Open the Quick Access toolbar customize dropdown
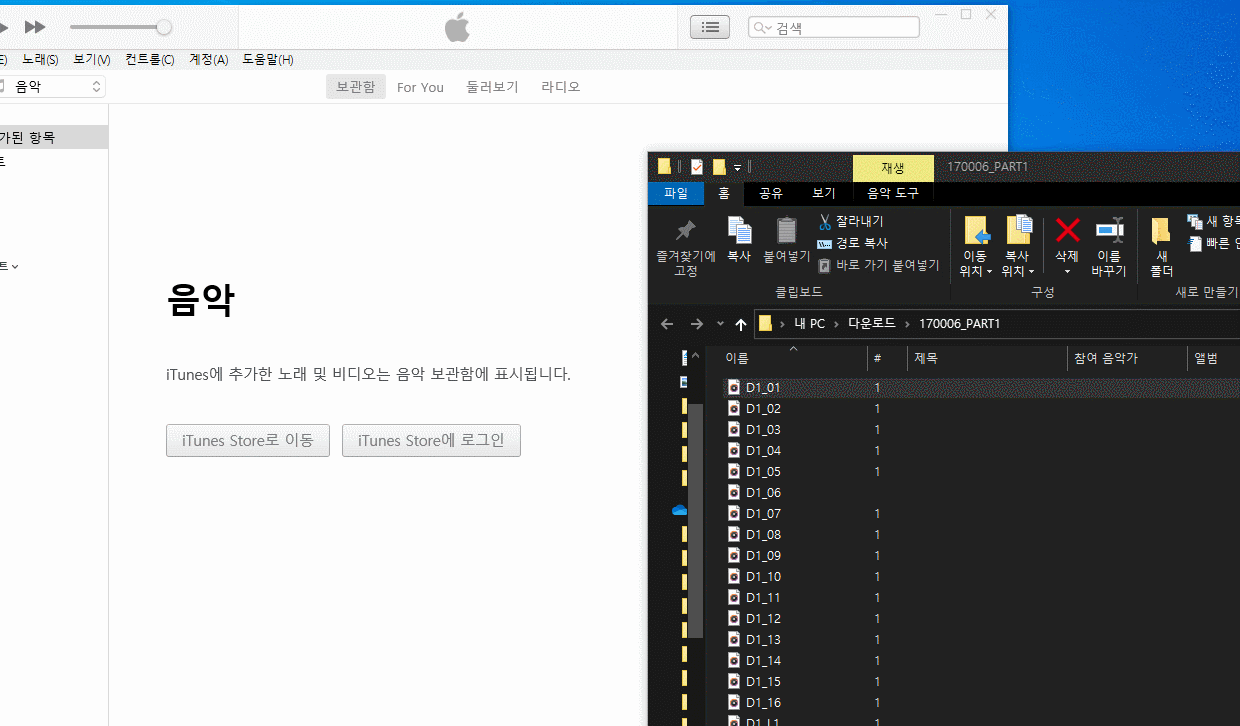Screen dimensions: 1240x726 coord(737,167)
